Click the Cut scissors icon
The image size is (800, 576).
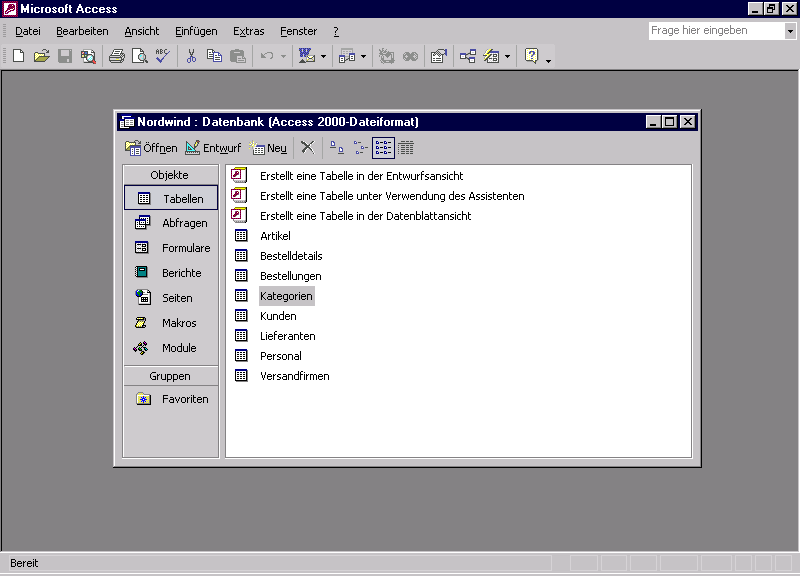coord(191,56)
